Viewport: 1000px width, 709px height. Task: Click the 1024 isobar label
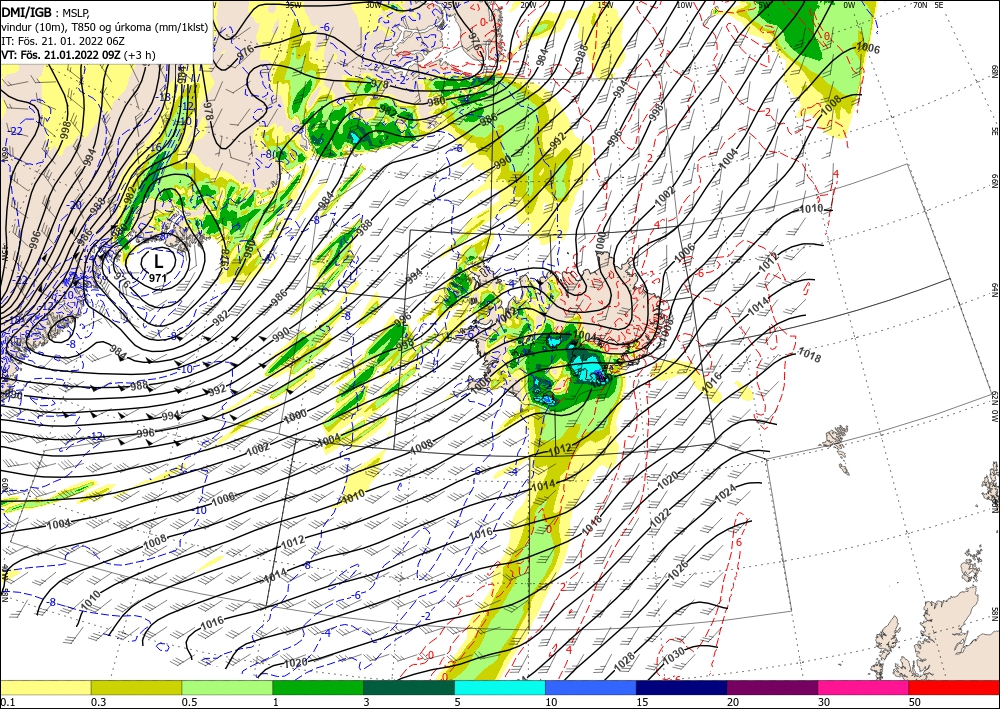click(726, 495)
